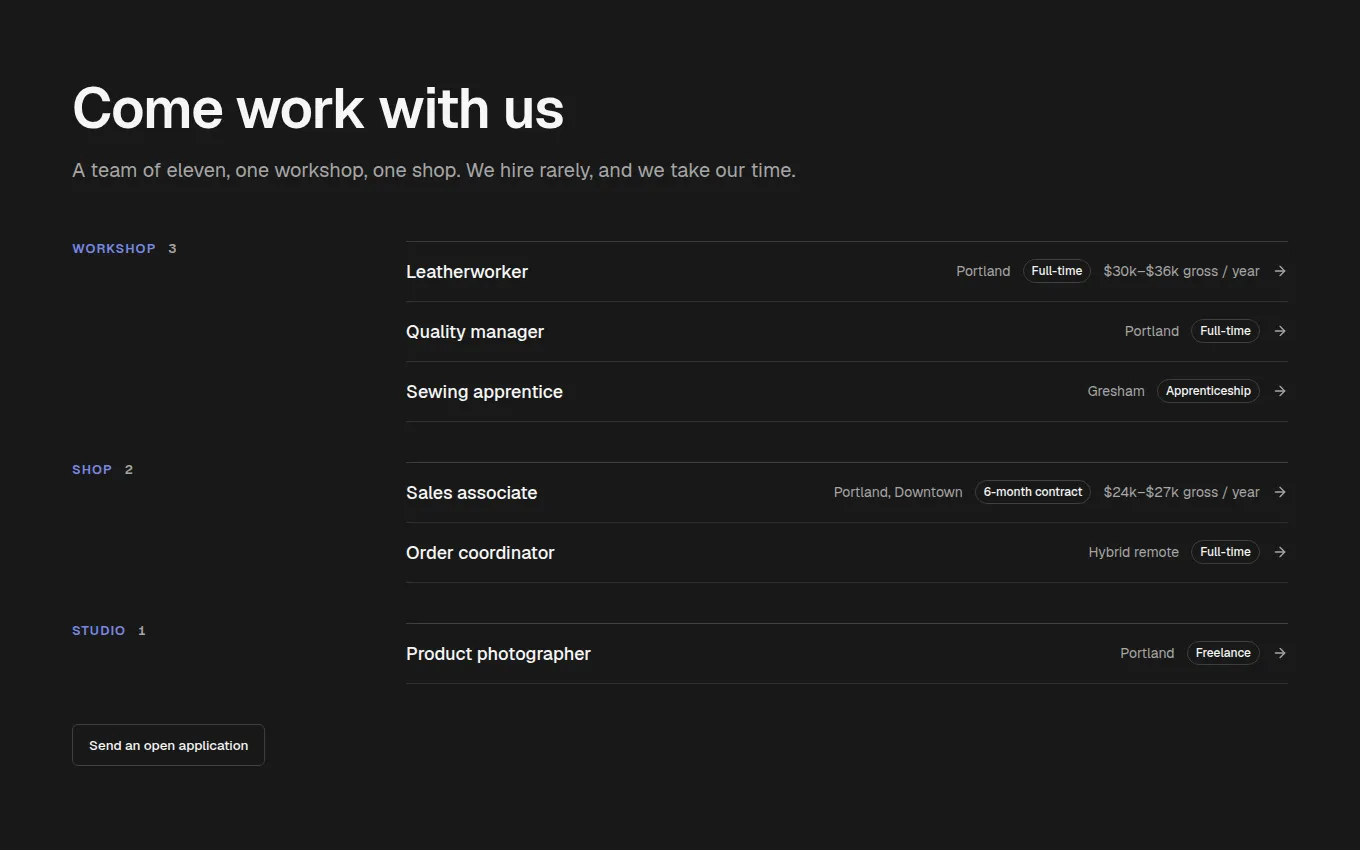Click the WORKSHOP section label

coord(114,249)
